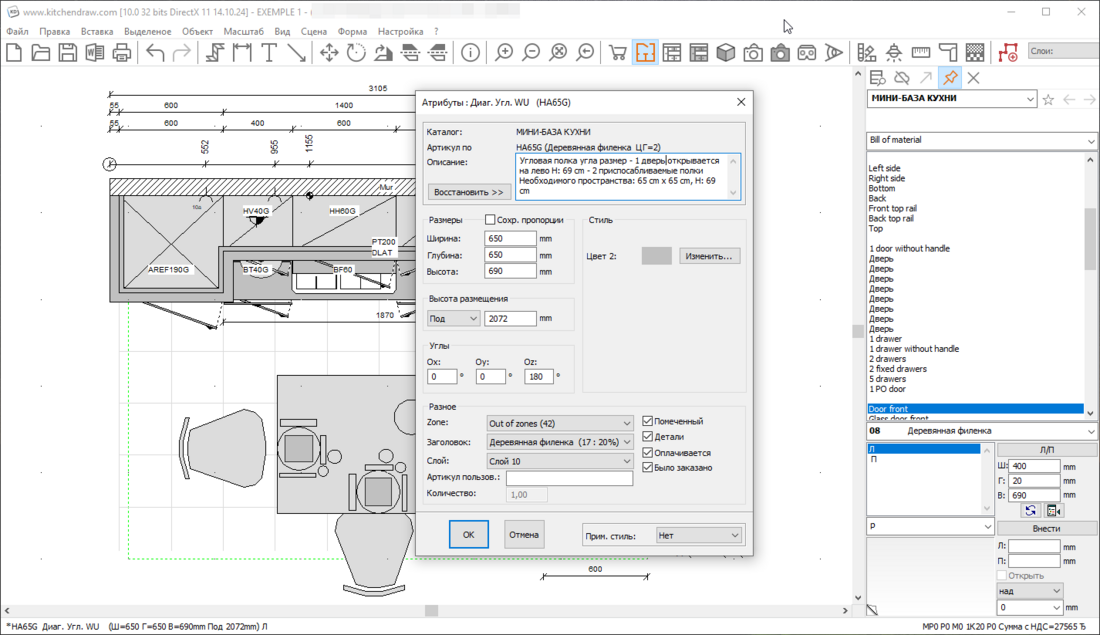
Task: Click the red add-point shape icon
Action: (1008, 53)
